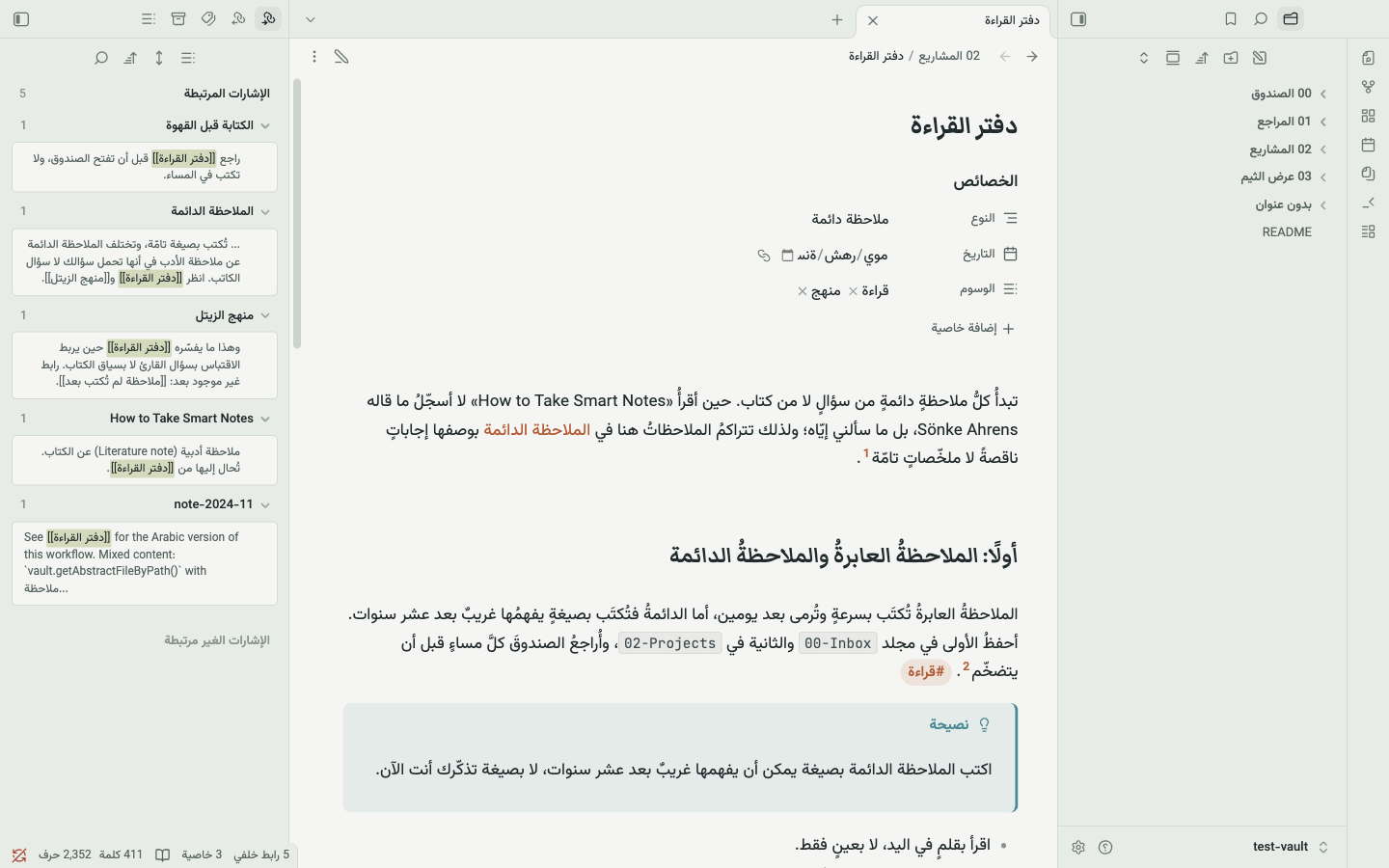The width and height of the screenshot is (1389, 868).
Task: Open today's daily note from ribbon
Action: [x=1368, y=145]
